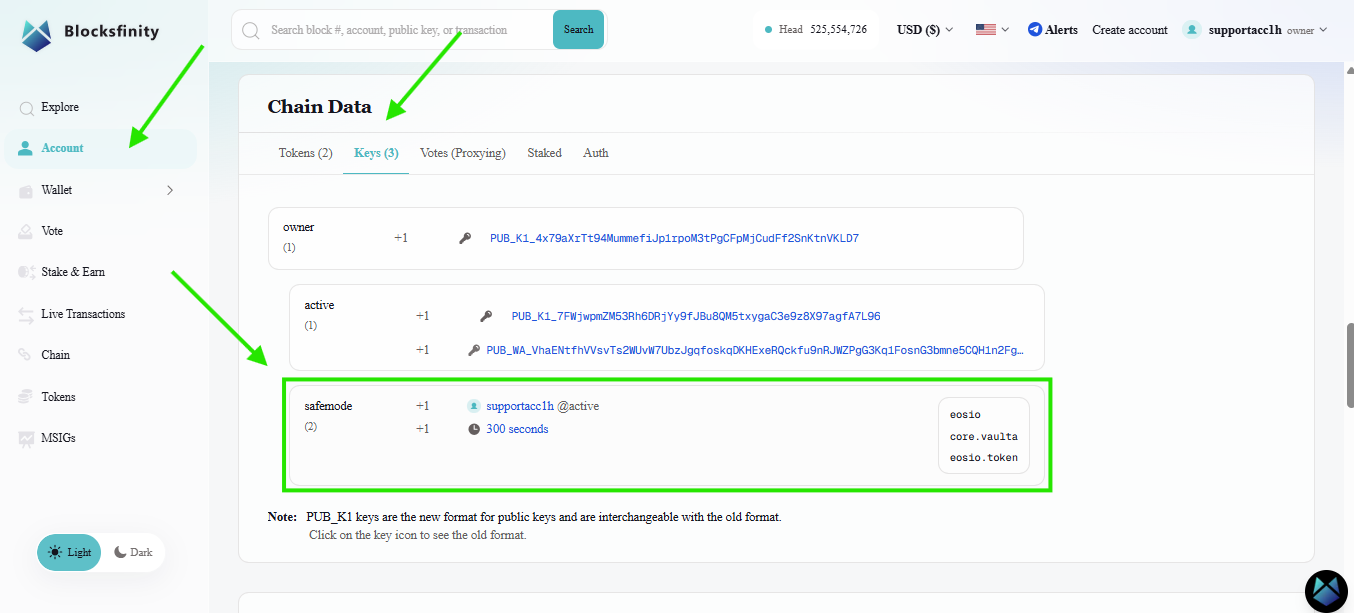Viewport: 1354px width, 613px height.
Task: Click the key icon beside owner key
Action: click(x=465, y=239)
